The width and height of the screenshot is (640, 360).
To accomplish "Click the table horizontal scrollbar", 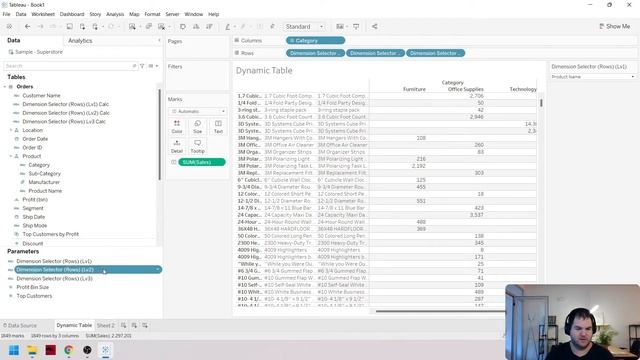I will click(440, 311).
